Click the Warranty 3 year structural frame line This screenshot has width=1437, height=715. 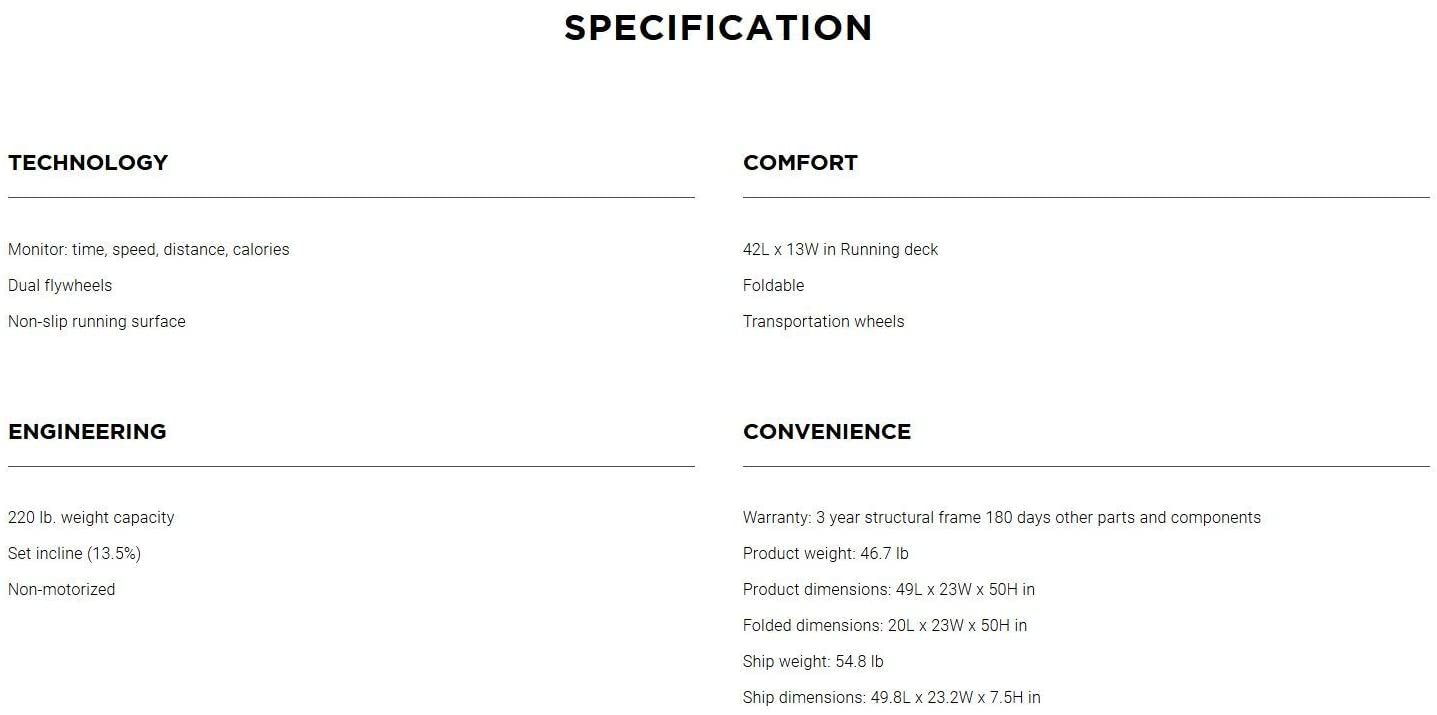(x=1001, y=518)
